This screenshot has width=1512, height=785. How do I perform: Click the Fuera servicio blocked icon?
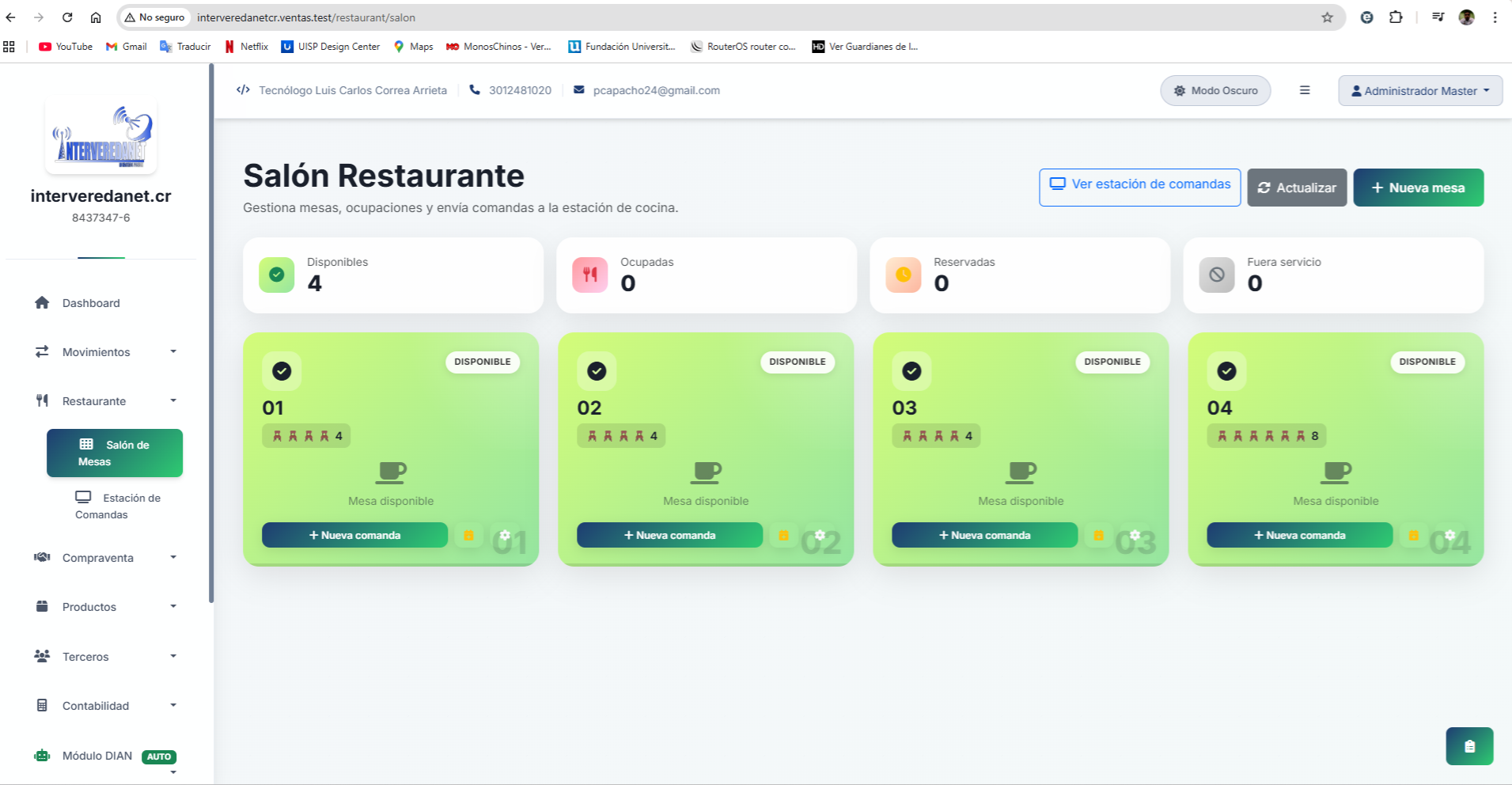pyautogui.click(x=1217, y=275)
